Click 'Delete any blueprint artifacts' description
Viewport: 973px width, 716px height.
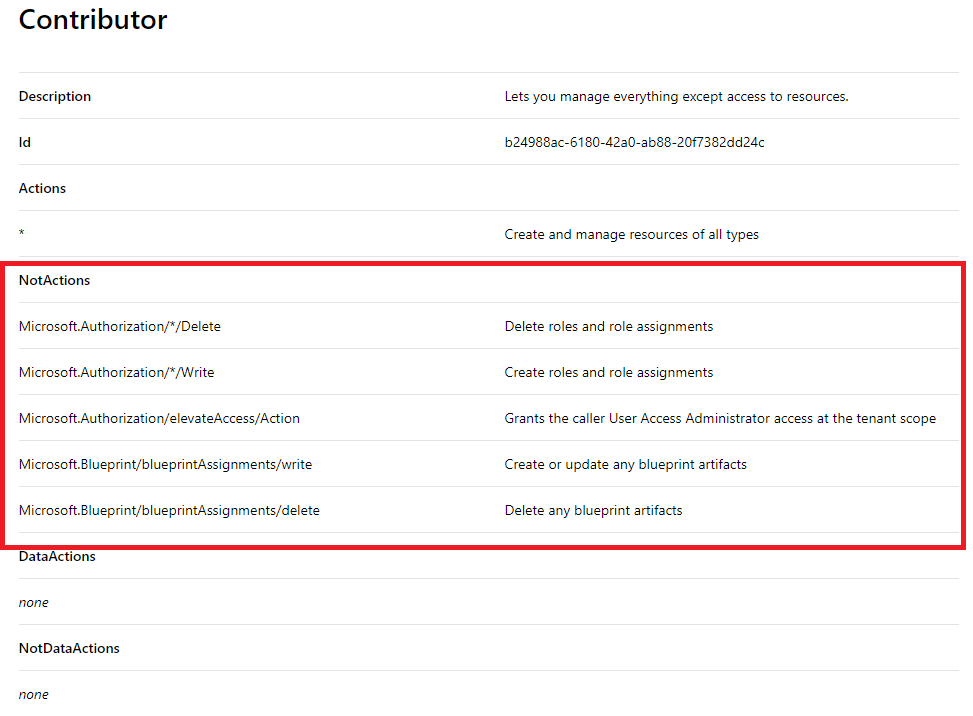click(x=593, y=510)
